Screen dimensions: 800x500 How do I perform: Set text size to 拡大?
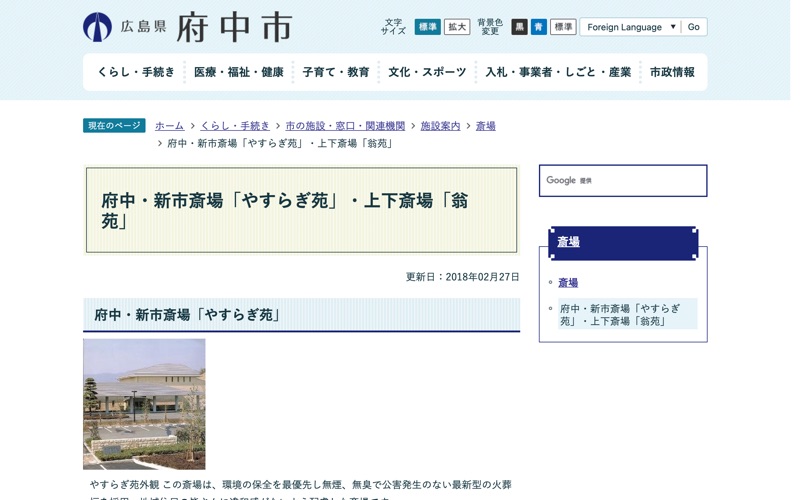pos(457,27)
